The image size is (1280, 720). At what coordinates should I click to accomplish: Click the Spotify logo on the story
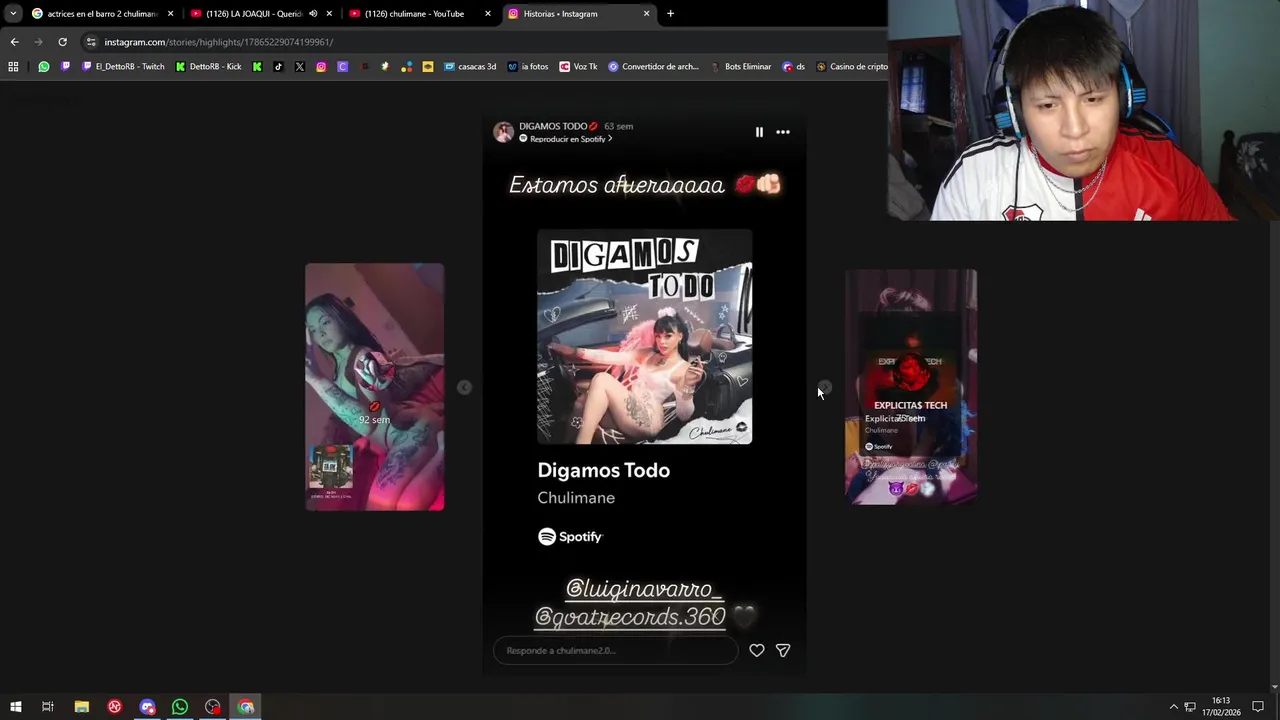click(x=570, y=537)
